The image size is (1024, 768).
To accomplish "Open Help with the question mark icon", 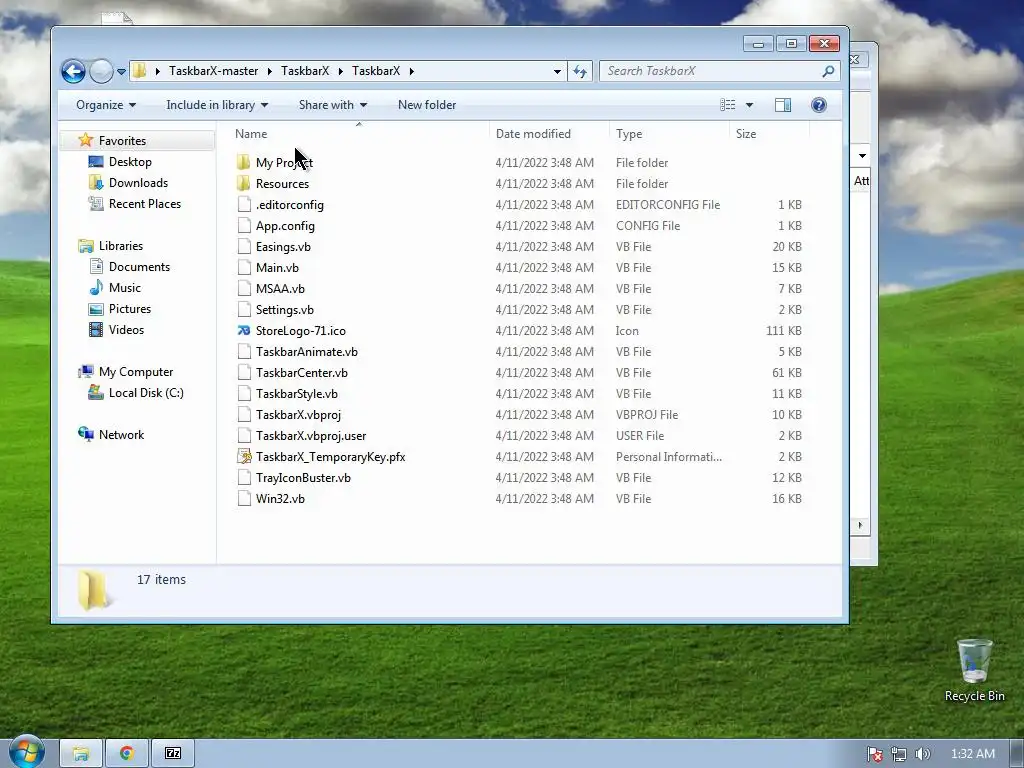I will click(x=818, y=105).
